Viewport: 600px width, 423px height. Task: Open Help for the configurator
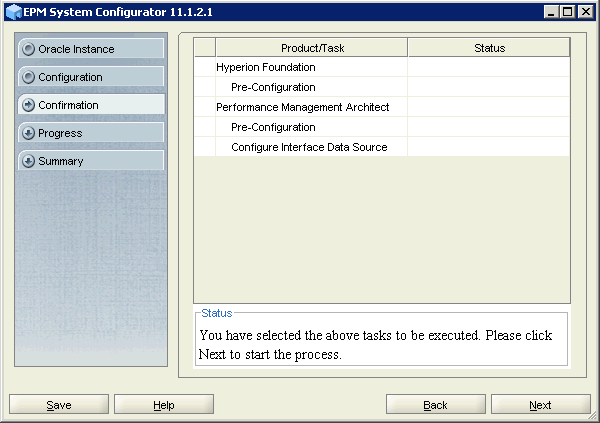164,405
